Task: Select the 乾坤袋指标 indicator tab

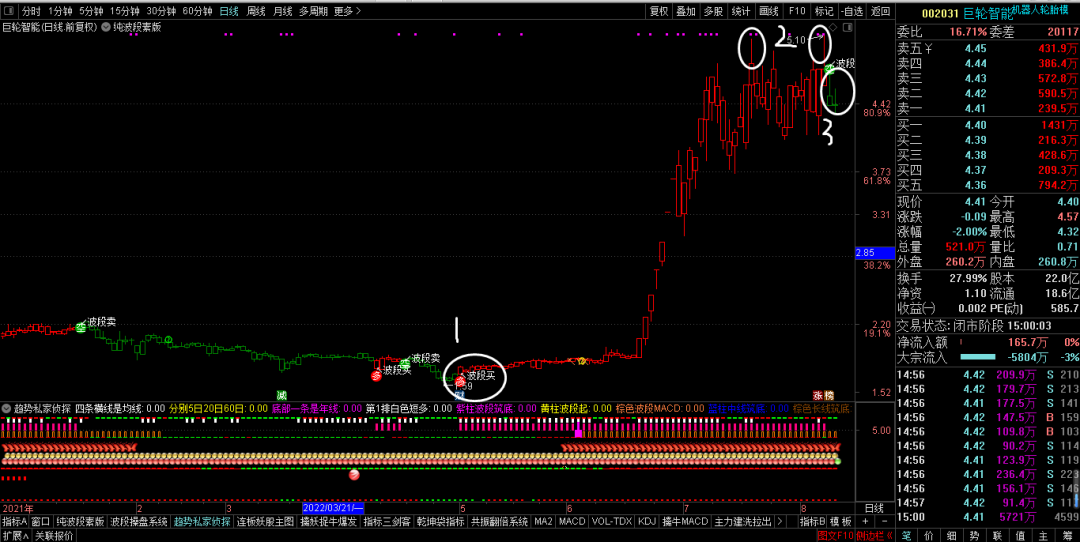Action: tap(440, 521)
